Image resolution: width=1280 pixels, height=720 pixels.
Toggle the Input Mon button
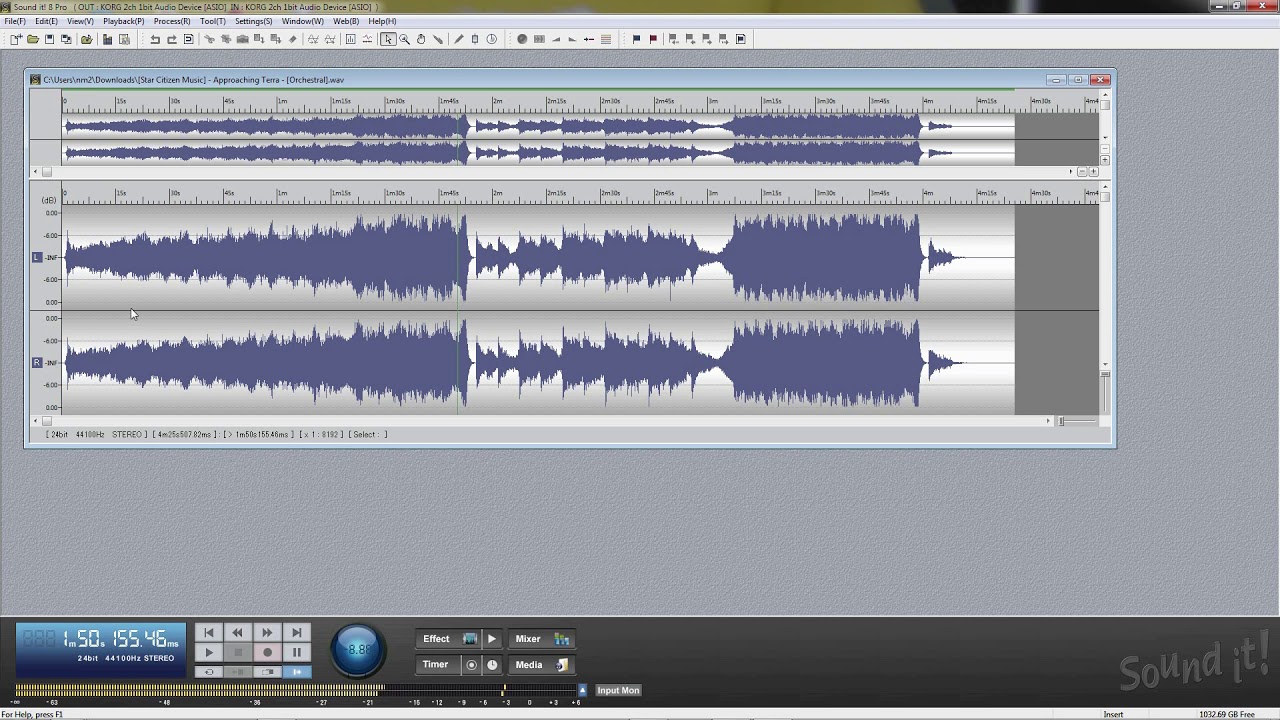tap(618, 690)
